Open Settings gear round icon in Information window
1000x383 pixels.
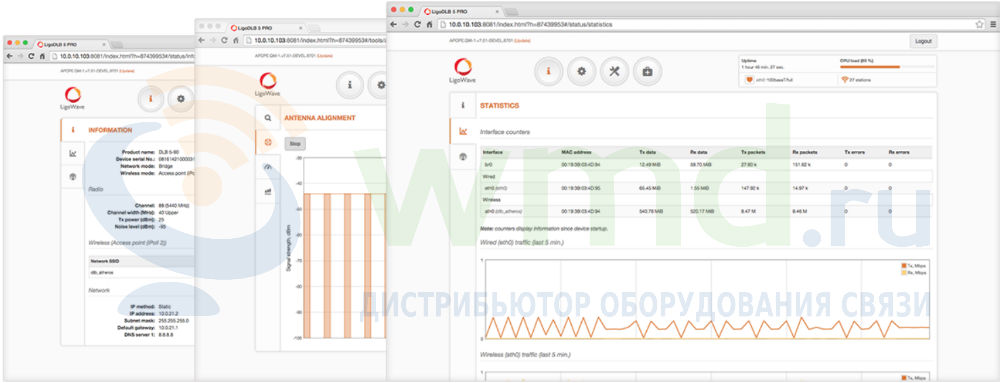click(x=181, y=99)
